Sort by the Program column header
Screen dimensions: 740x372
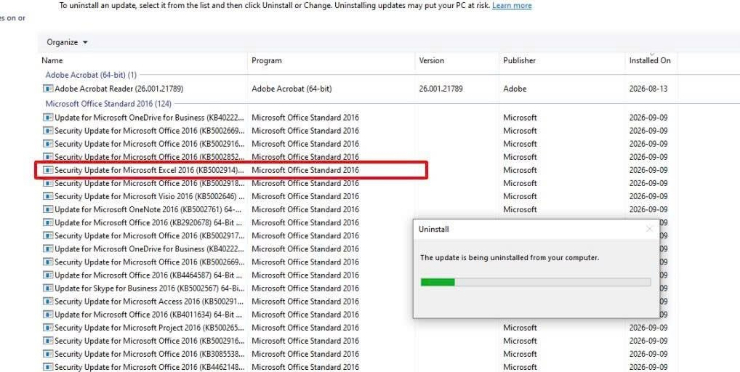click(267, 60)
